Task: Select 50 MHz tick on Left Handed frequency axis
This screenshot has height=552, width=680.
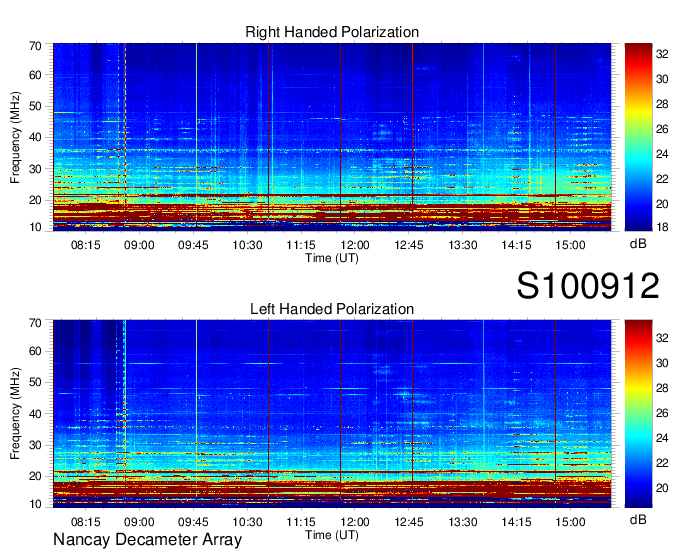Action: [x=35, y=382]
